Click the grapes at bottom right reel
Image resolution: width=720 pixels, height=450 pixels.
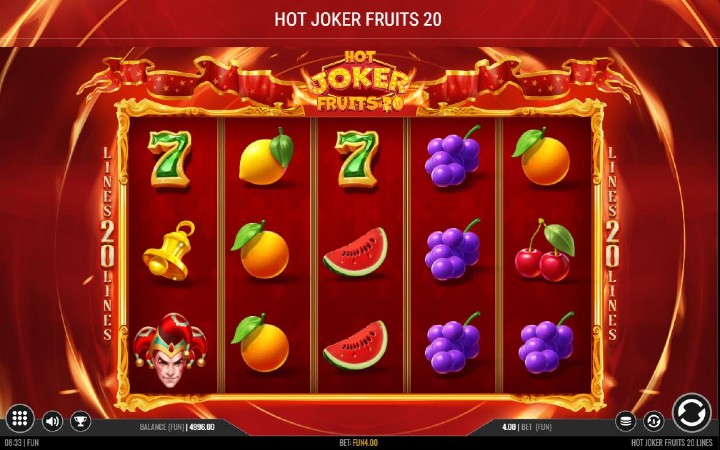point(546,343)
